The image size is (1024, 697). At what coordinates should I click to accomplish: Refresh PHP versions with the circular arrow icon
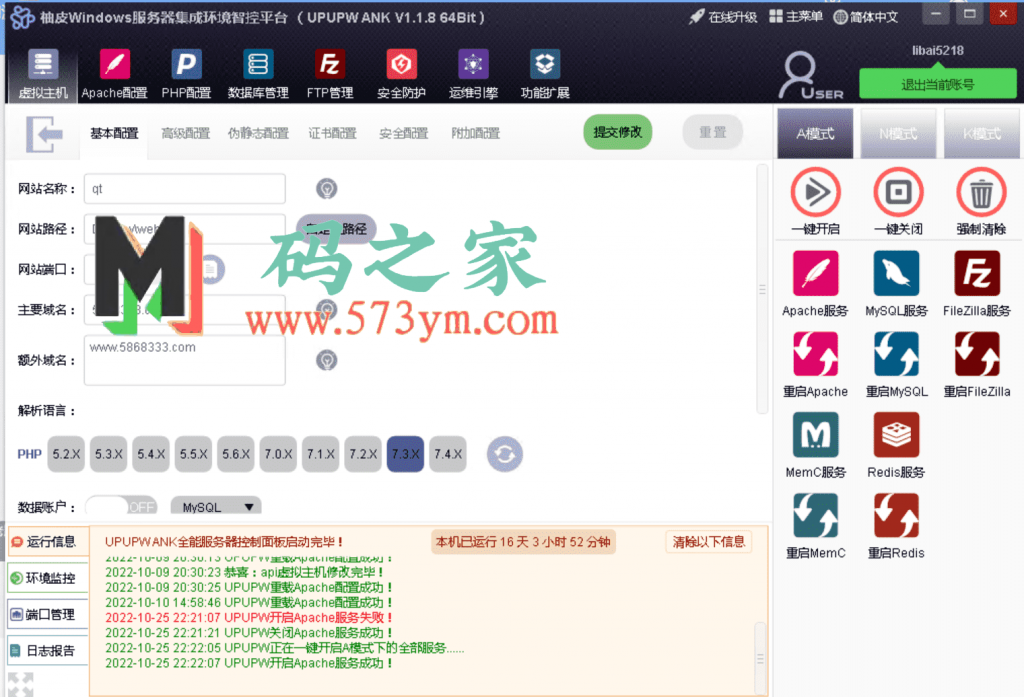click(x=504, y=454)
